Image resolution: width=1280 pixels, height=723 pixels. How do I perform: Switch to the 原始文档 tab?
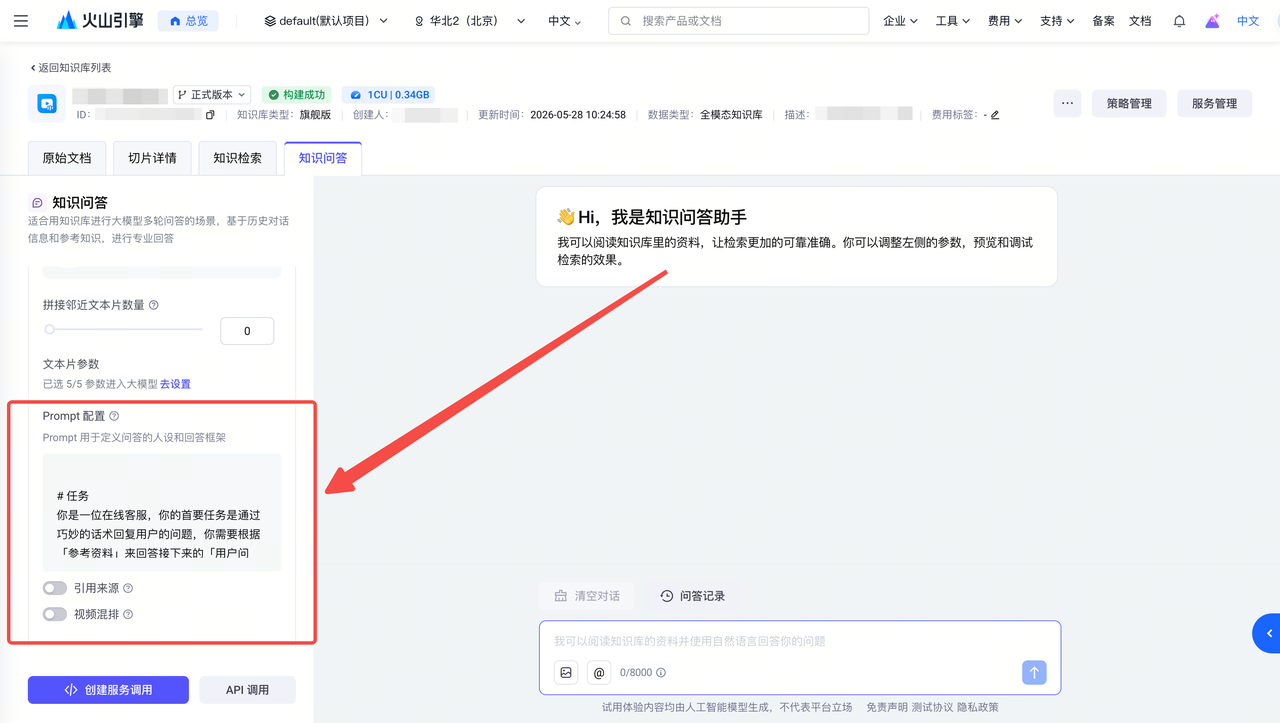pyautogui.click(x=67, y=158)
